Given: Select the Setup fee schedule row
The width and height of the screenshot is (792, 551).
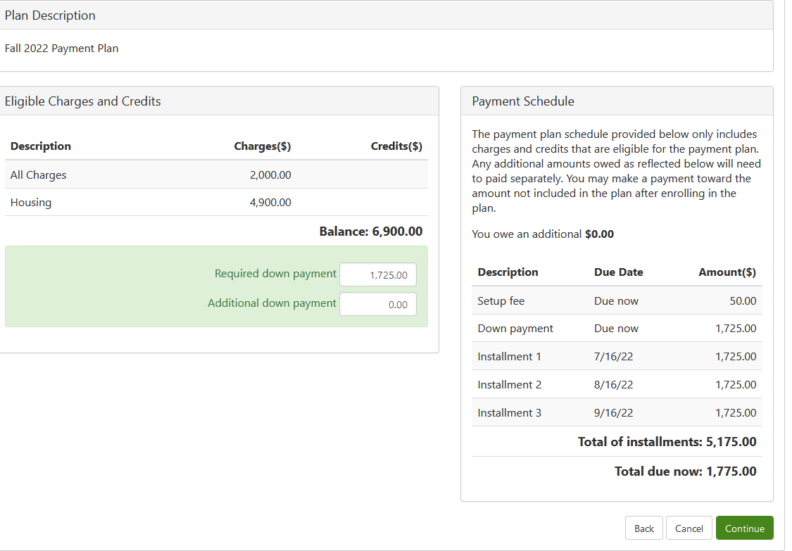Looking at the screenshot, I should pos(616,300).
